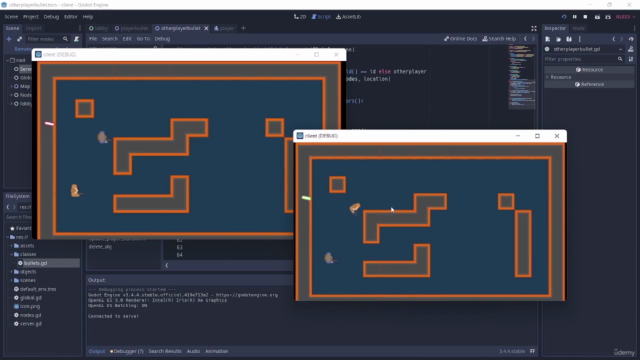
Task: Switch to the Script workspace
Action: tap(321, 17)
